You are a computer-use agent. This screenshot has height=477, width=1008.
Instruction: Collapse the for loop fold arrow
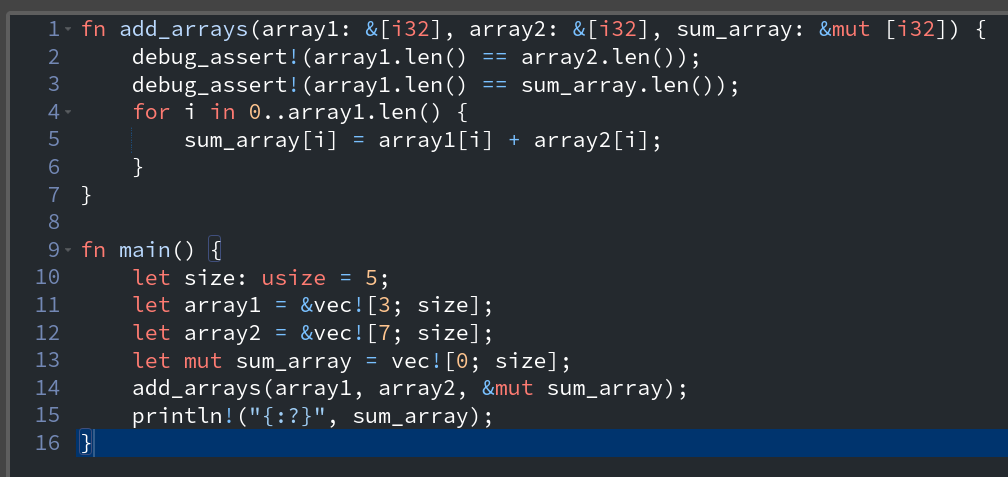(69, 112)
